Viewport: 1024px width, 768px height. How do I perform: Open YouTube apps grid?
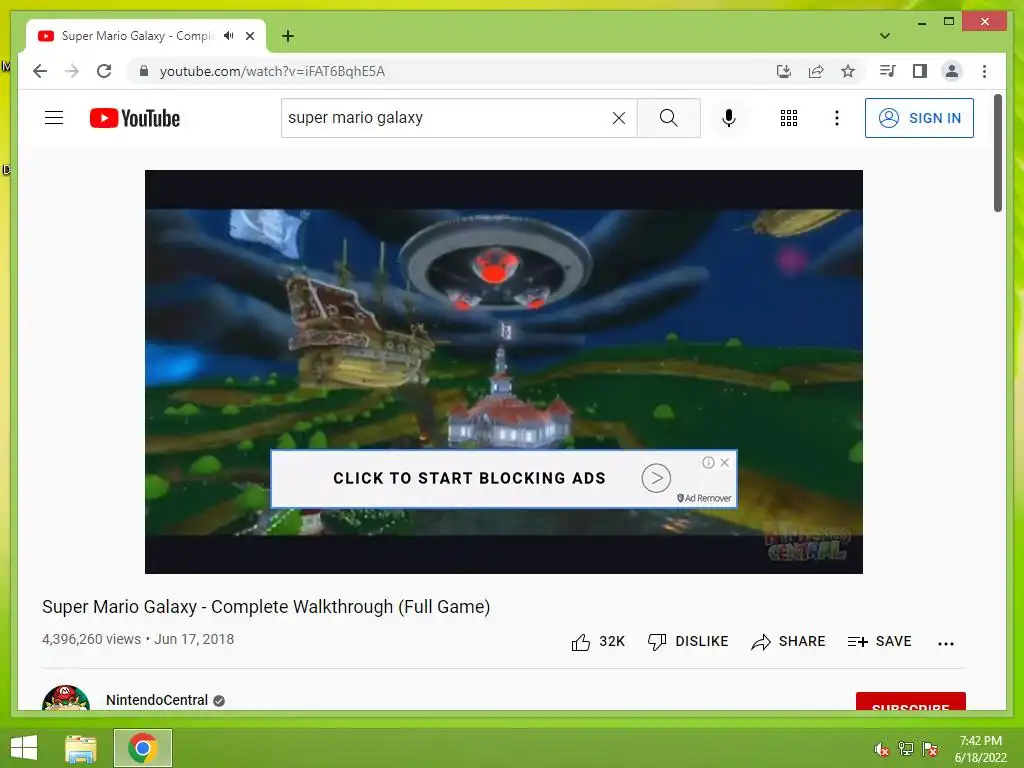point(788,118)
